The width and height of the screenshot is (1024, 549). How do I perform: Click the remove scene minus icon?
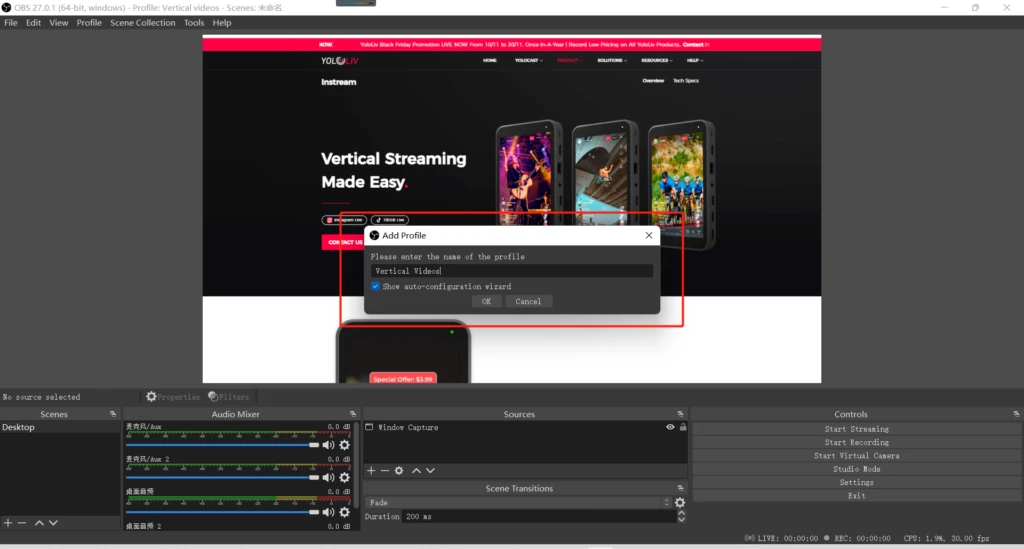22,523
